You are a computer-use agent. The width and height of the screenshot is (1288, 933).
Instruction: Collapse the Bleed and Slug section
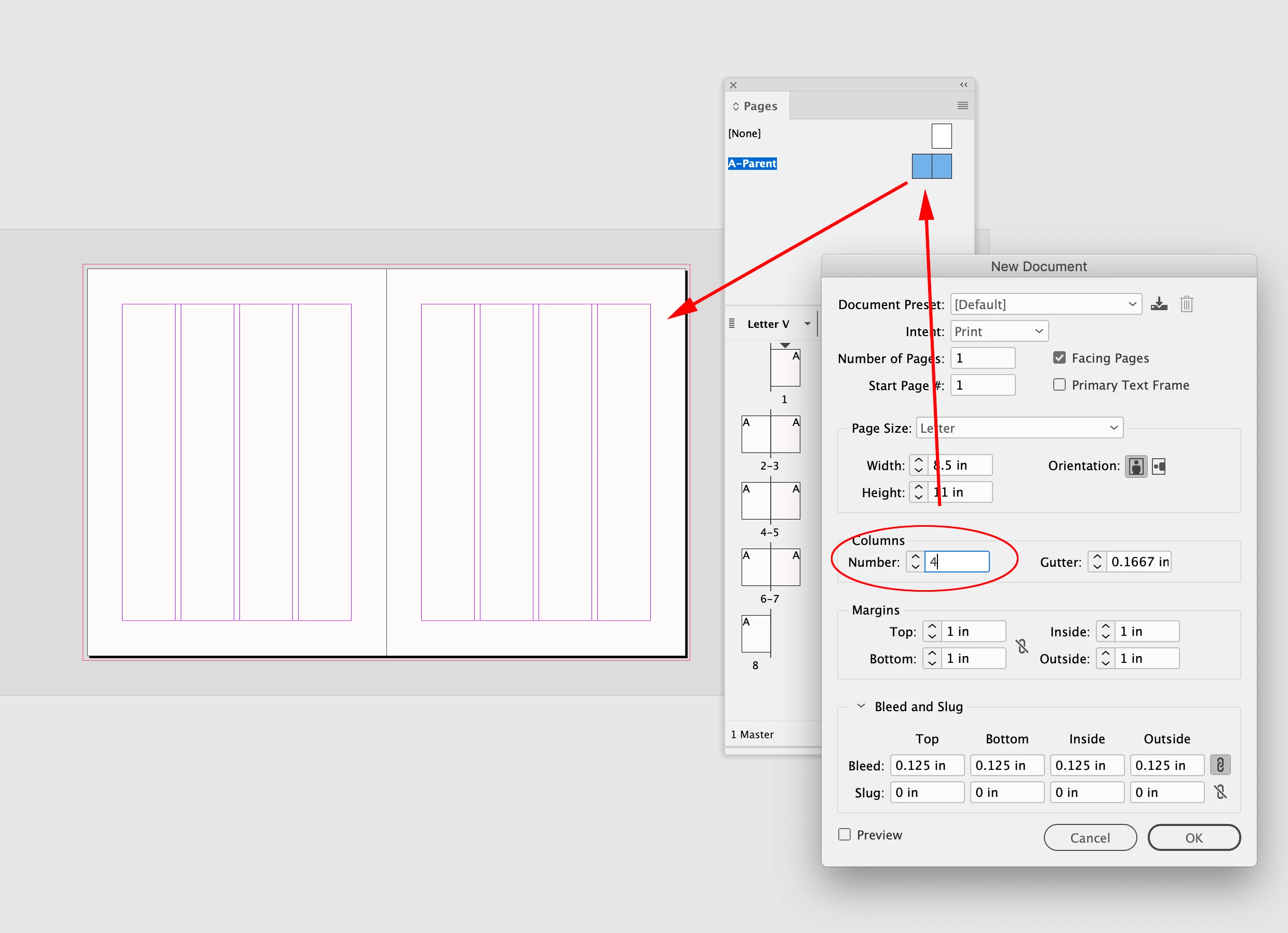click(861, 705)
